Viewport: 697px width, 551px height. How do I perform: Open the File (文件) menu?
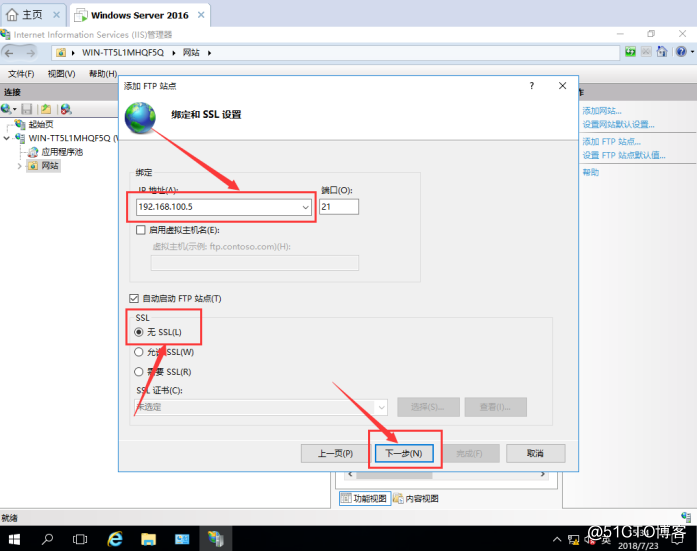tap(21, 74)
